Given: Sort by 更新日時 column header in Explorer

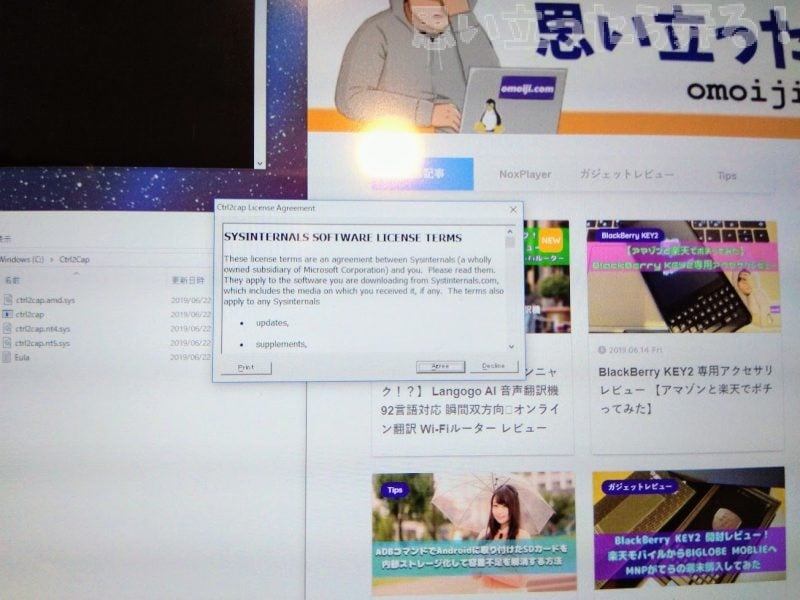Looking at the screenshot, I should click(188, 280).
